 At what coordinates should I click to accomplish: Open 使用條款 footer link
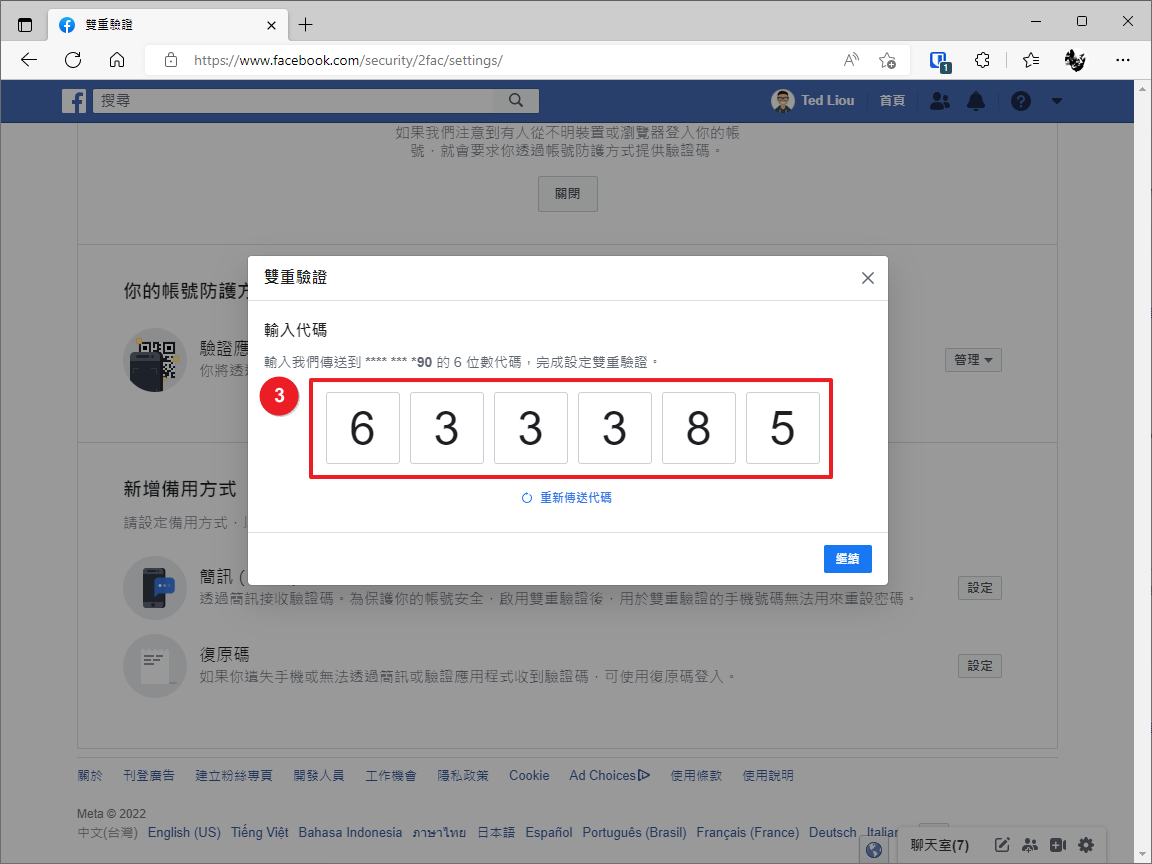pos(696,775)
